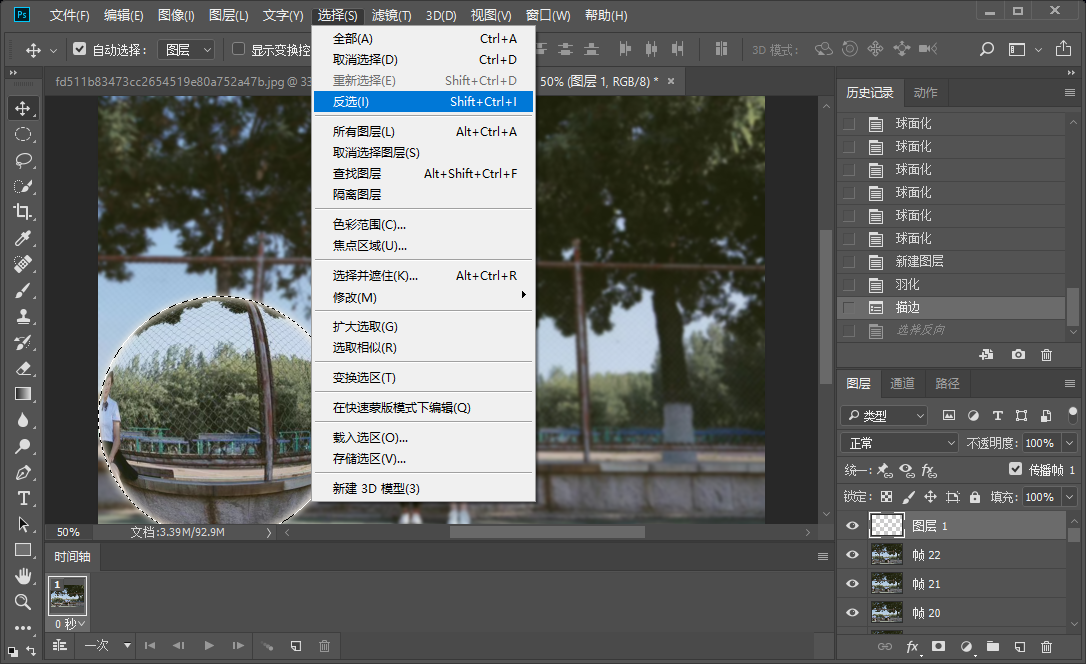Select the Path Selection tool
1086x664 pixels.
pos(23,524)
